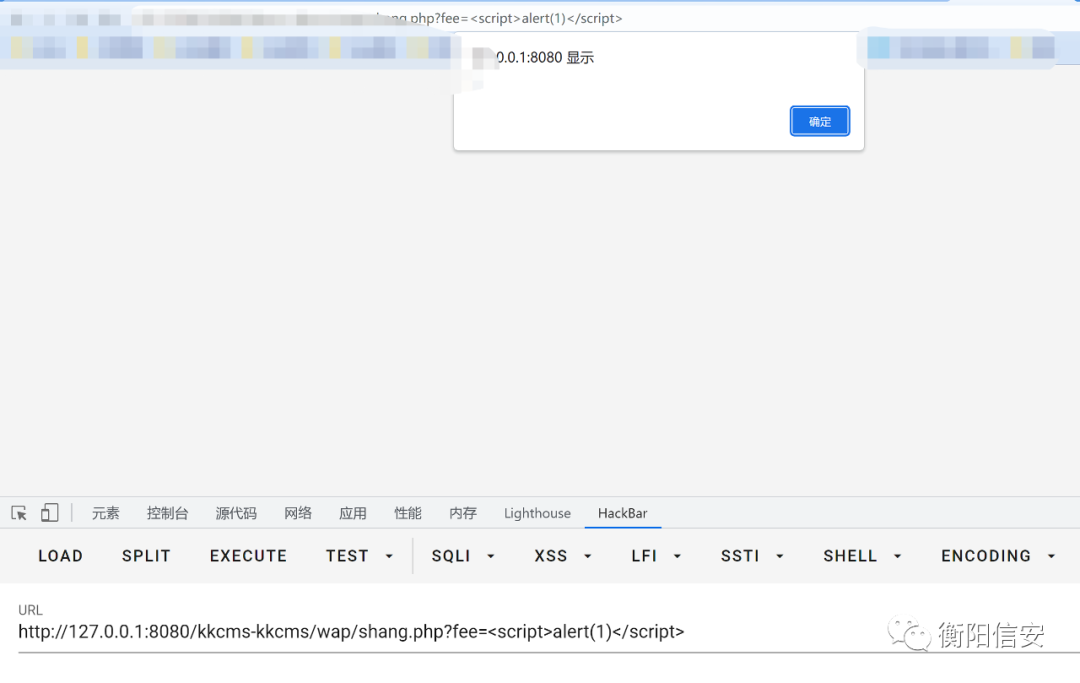Select the HackBar tab
Image resolution: width=1080 pixels, height=683 pixels.
(x=623, y=513)
